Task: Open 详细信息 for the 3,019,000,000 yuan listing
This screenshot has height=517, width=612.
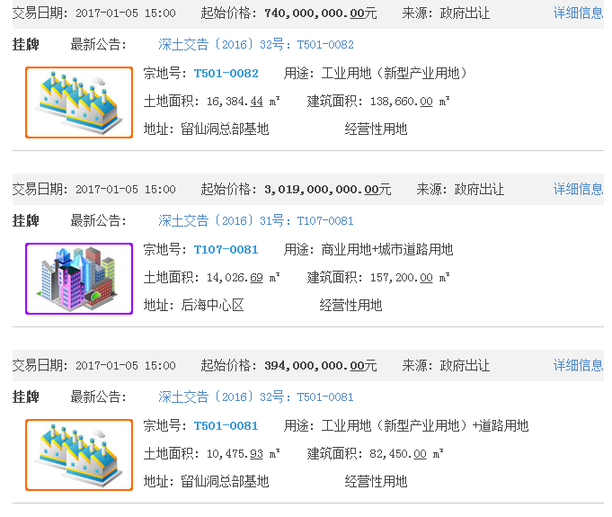Action: click(578, 189)
